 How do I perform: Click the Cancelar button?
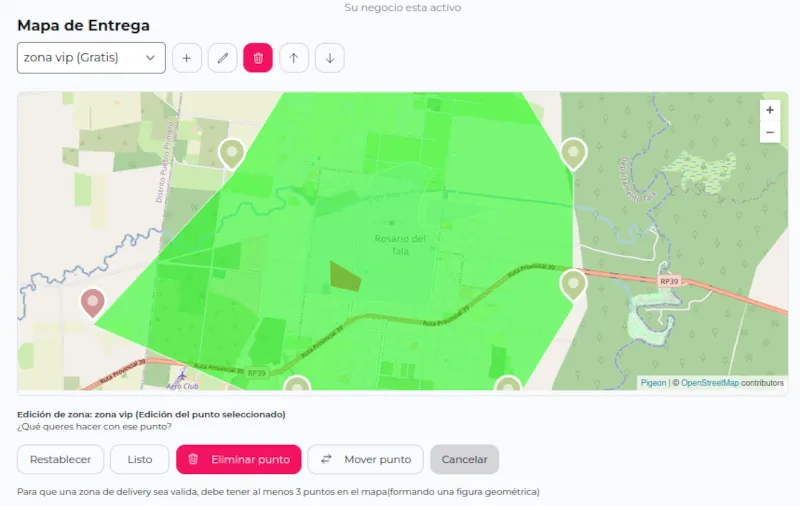pos(464,459)
